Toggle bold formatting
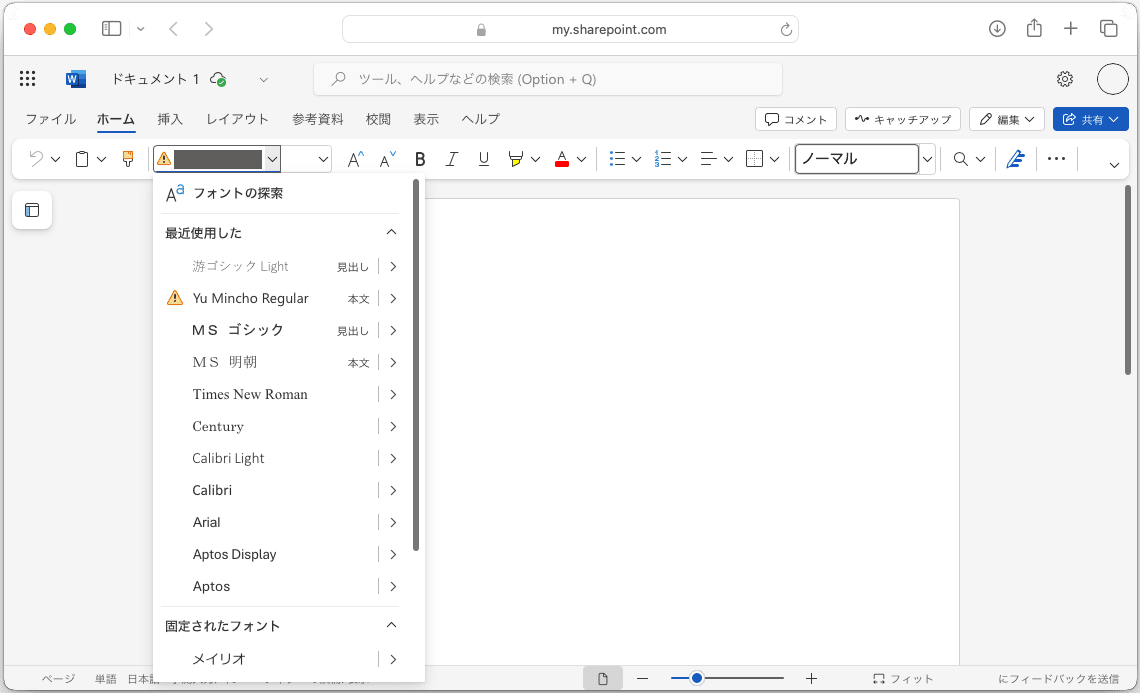This screenshot has width=1140, height=693. (420, 159)
